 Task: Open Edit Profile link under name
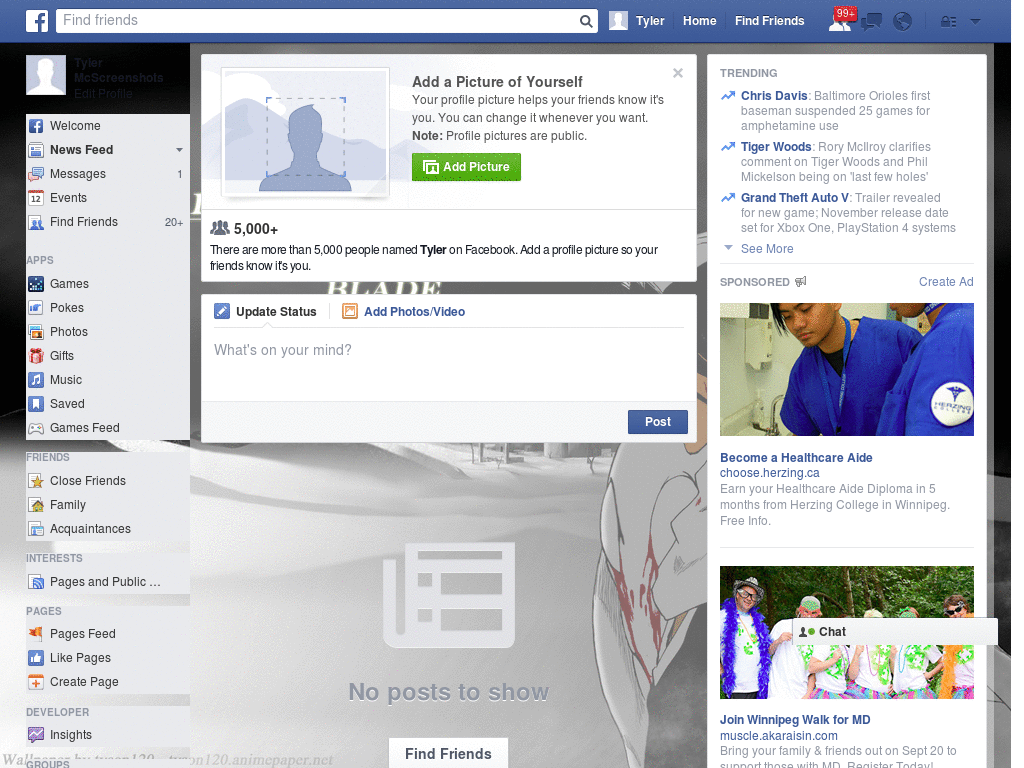pos(103,93)
